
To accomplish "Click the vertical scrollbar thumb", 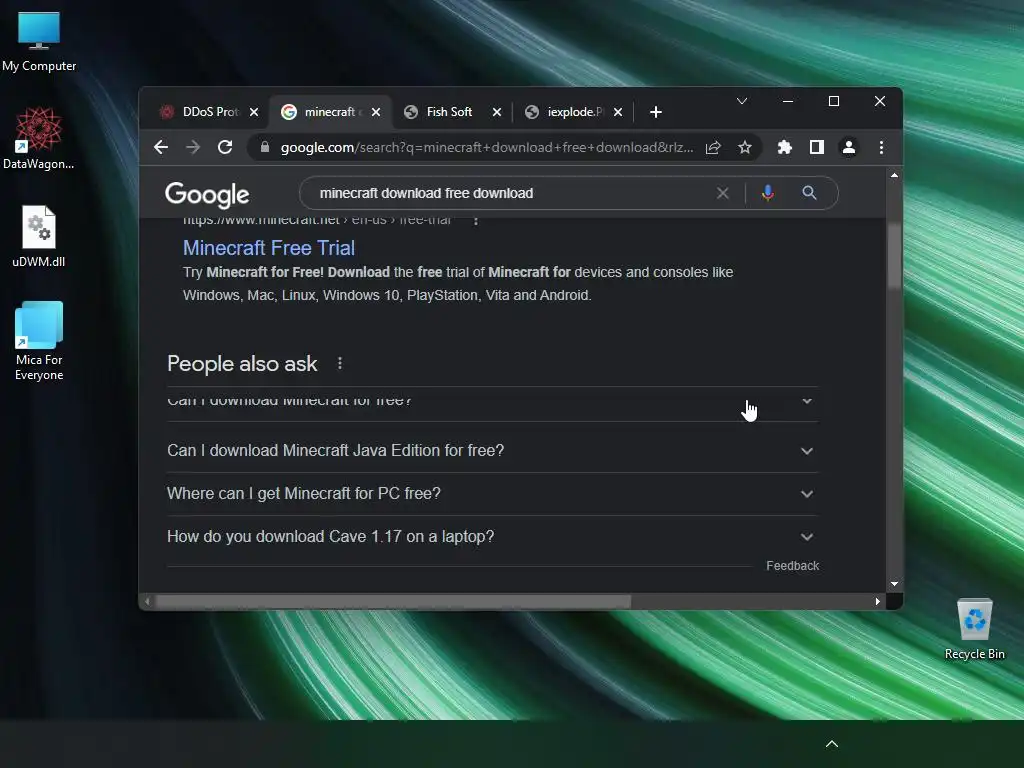I will tap(894, 255).
